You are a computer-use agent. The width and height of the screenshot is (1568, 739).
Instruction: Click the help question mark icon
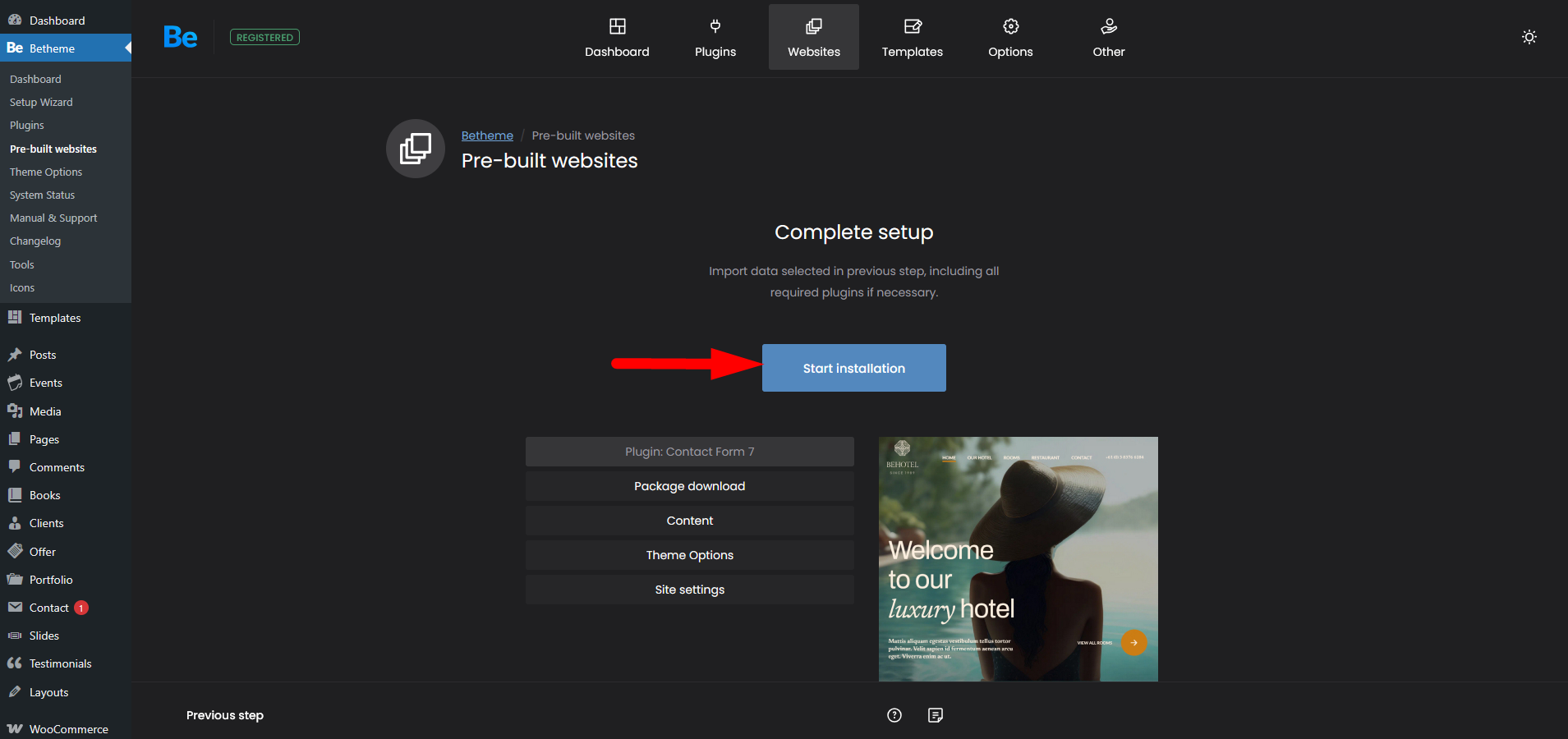(x=894, y=715)
